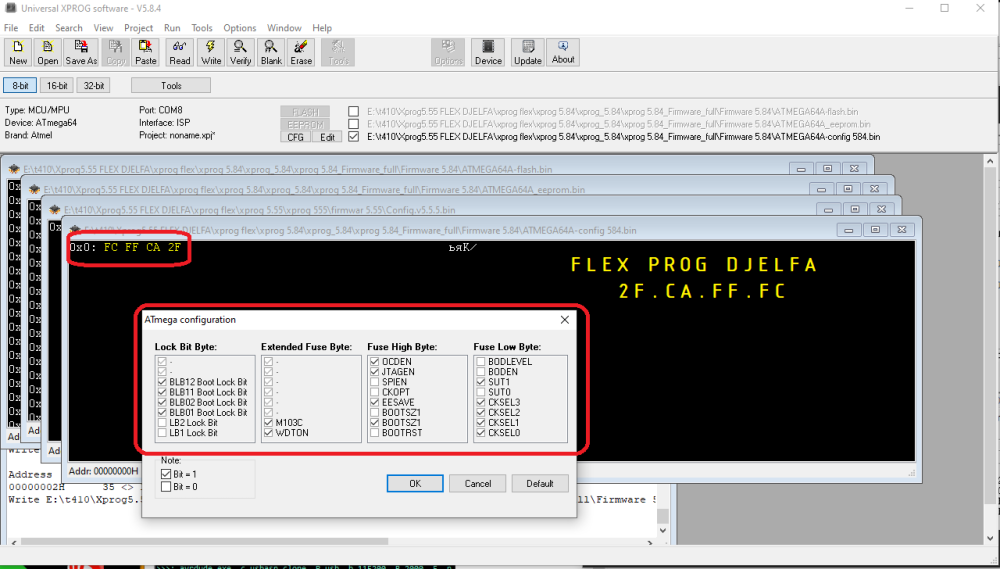
Task: Click the CFG button
Action: click(295, 137)
